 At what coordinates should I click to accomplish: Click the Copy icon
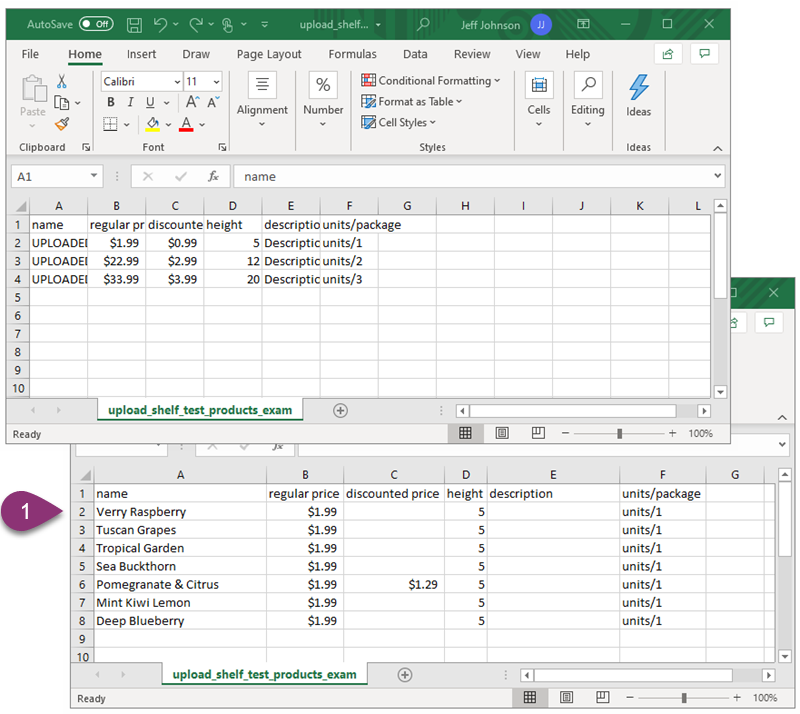pyautogui.click(x=62, y=103)
